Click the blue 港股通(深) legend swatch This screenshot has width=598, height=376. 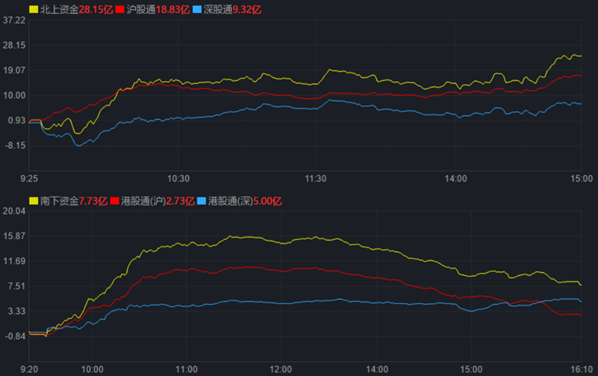pos(201,201)
